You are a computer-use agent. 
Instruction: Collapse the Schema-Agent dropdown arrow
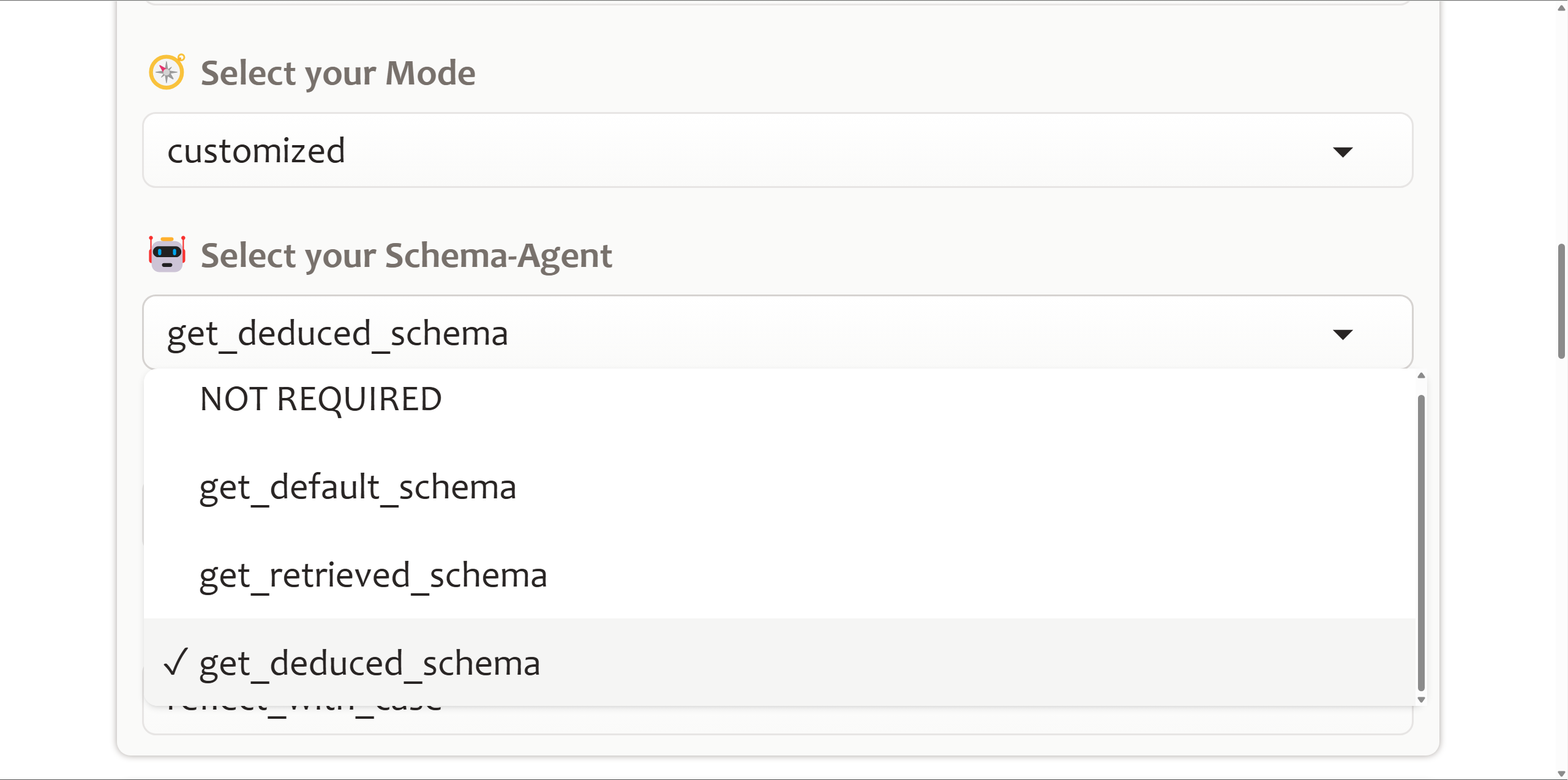coord(1343,334)
